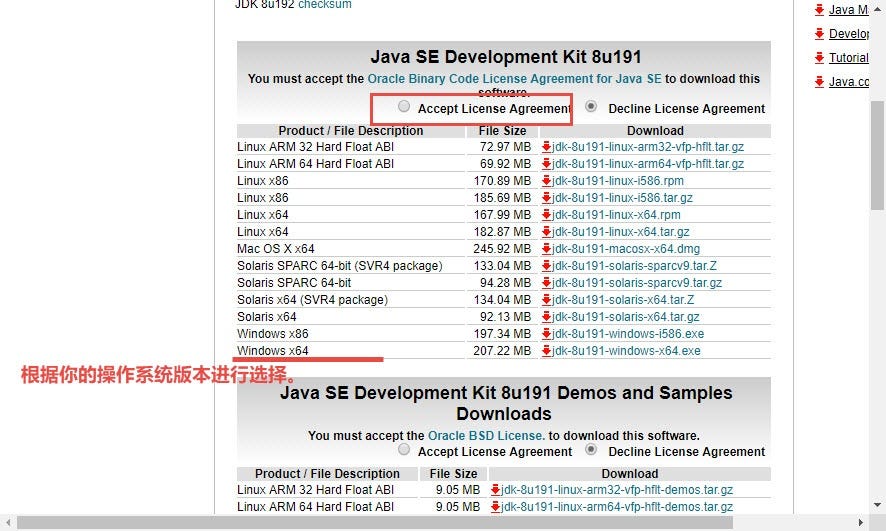Click red arrow icon beside Java M sidebar link

click(819, 10)
